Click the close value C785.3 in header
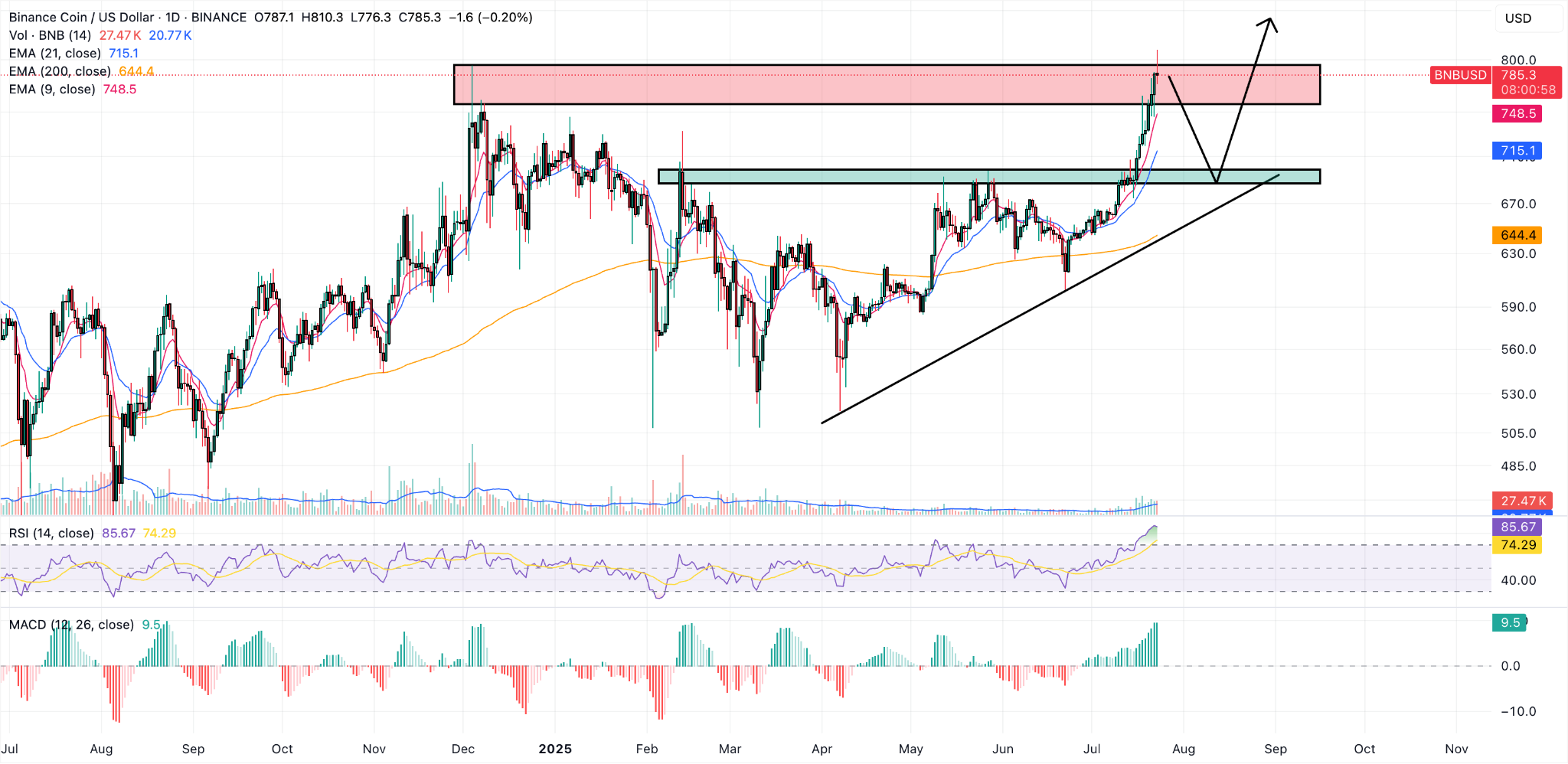 point(420,17)
